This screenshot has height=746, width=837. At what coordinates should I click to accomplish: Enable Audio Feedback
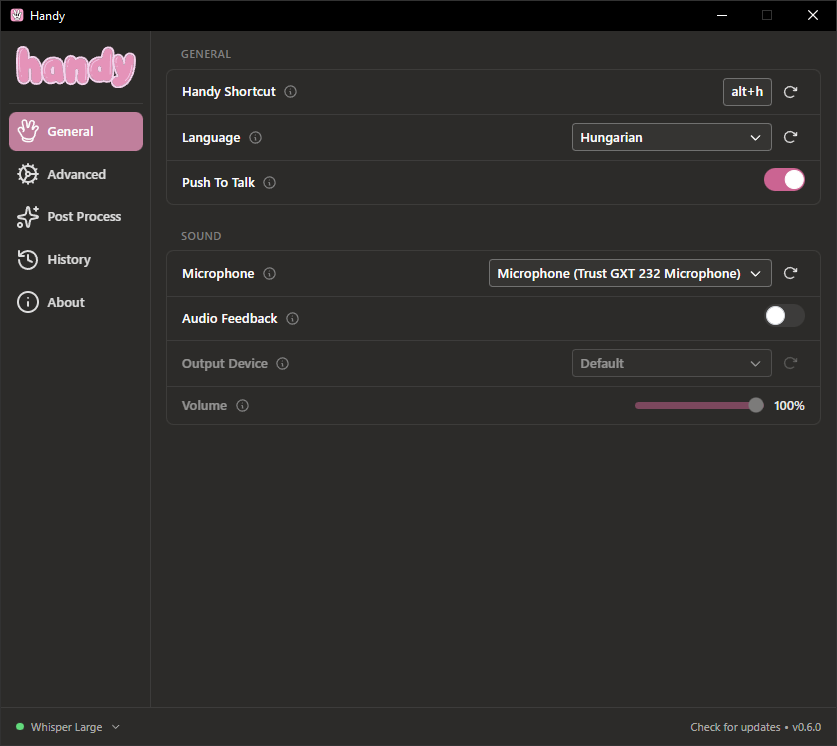tap(784, 315)
